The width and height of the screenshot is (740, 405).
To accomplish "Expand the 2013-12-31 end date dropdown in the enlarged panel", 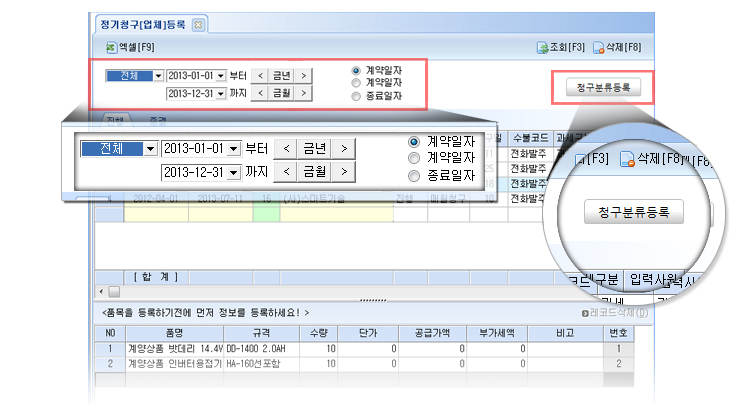I will 234,172.
